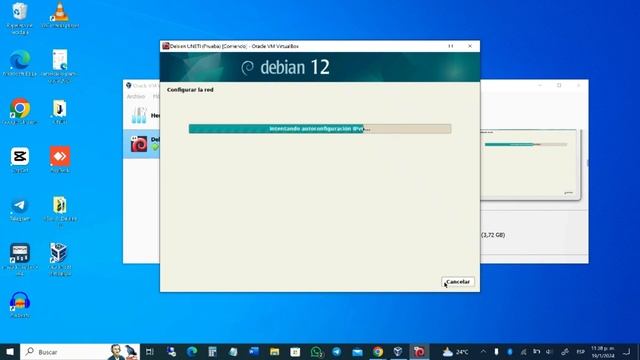640x360 pixels.
Task: Open the ESP language indicator
Action: pos(580,351)
